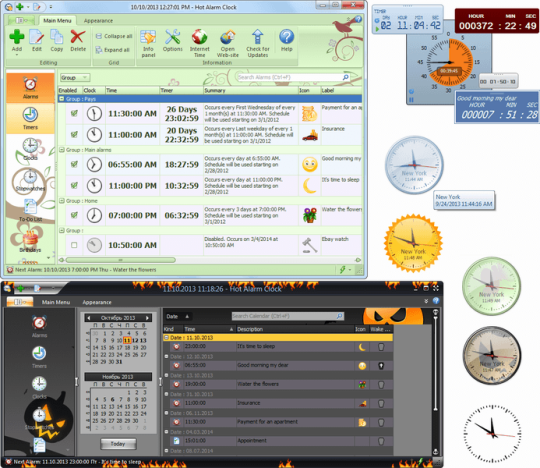Viewport: 540px width, 468px height.
Task: Click the help icon in dark window
Action: pos(436,301)
